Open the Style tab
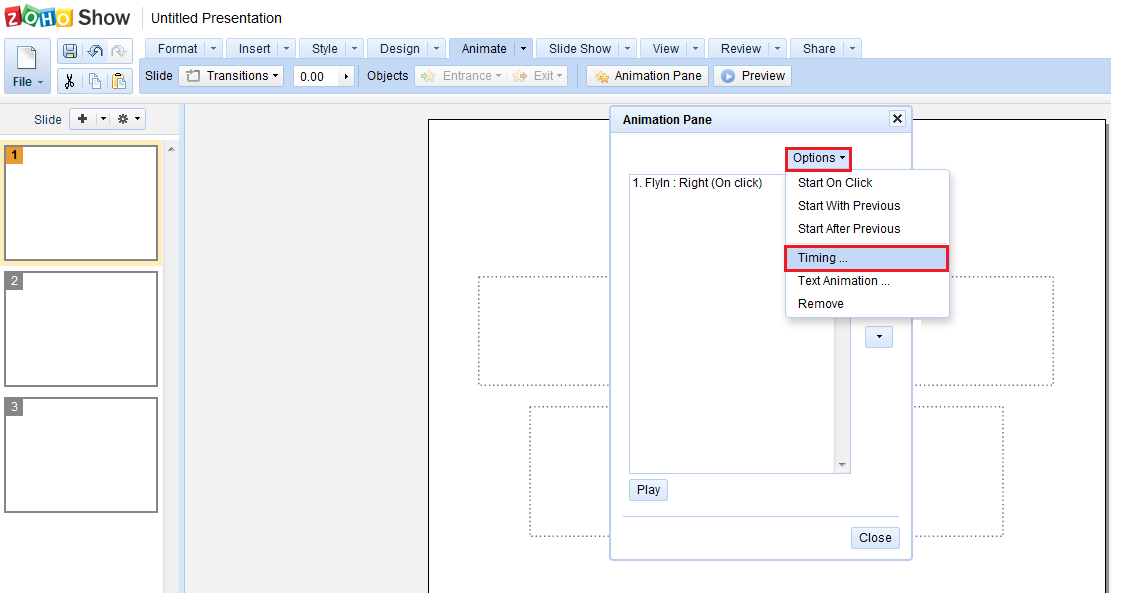The height and width of the screenshot is (593, 1144). (325, 49)
